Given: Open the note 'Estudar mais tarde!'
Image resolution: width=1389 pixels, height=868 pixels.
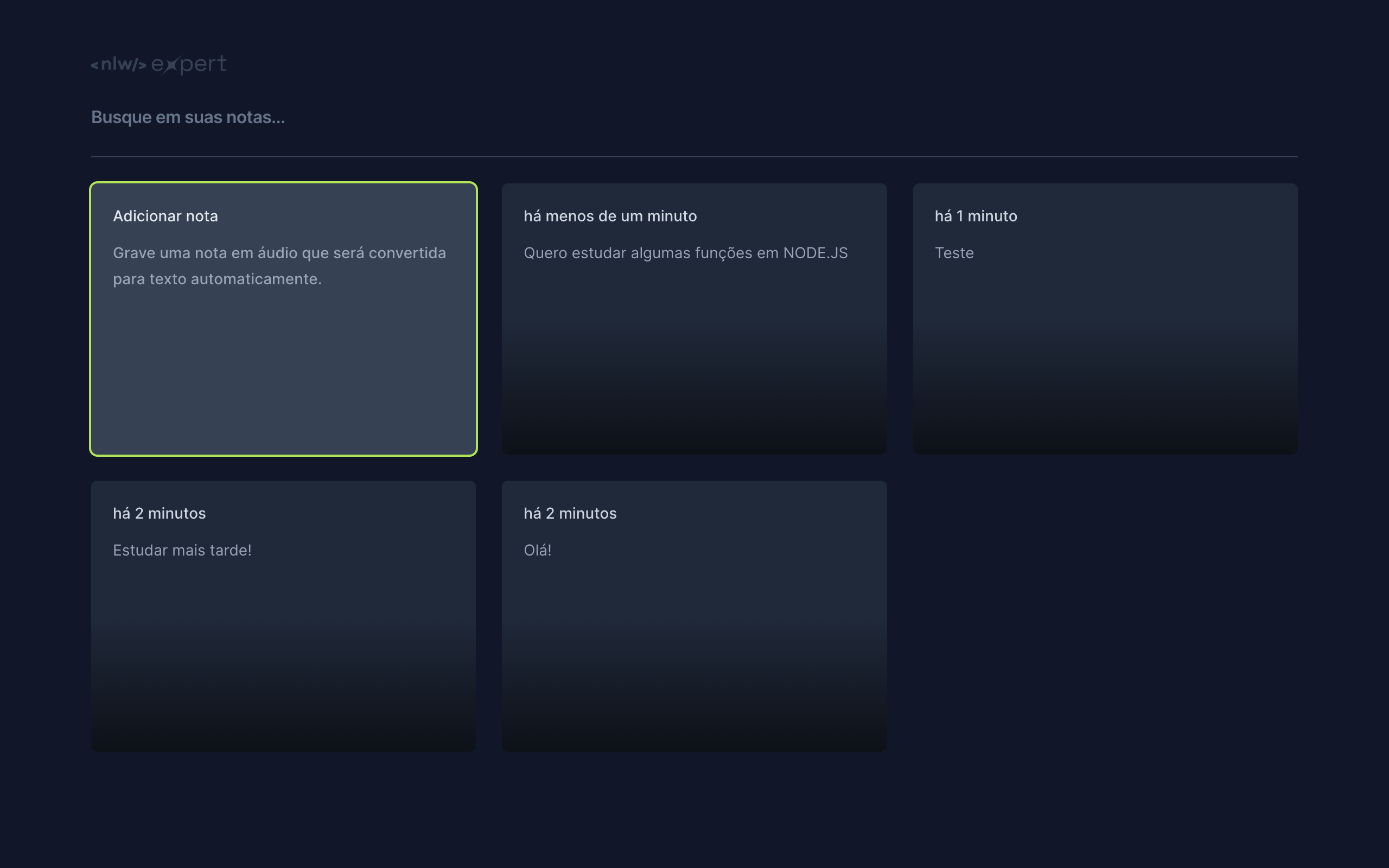Looking at the screenshot, I should click(x=284, y=616).
